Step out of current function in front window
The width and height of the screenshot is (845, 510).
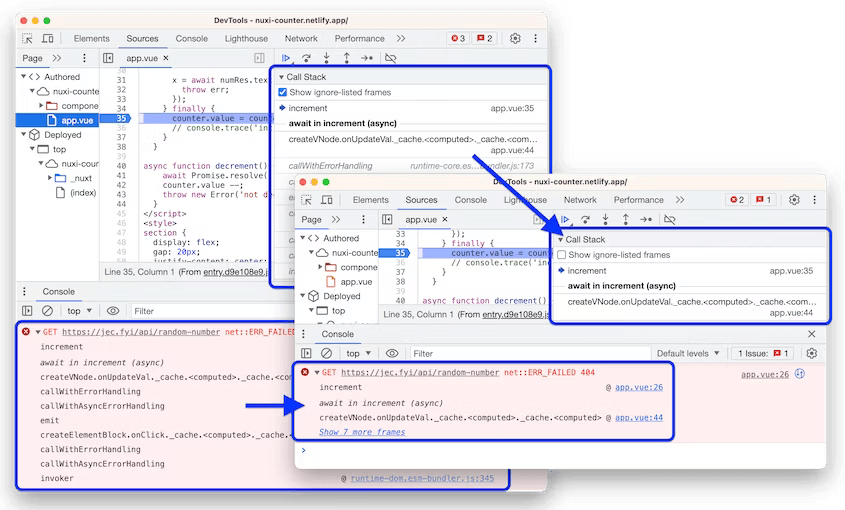(626, 219)
